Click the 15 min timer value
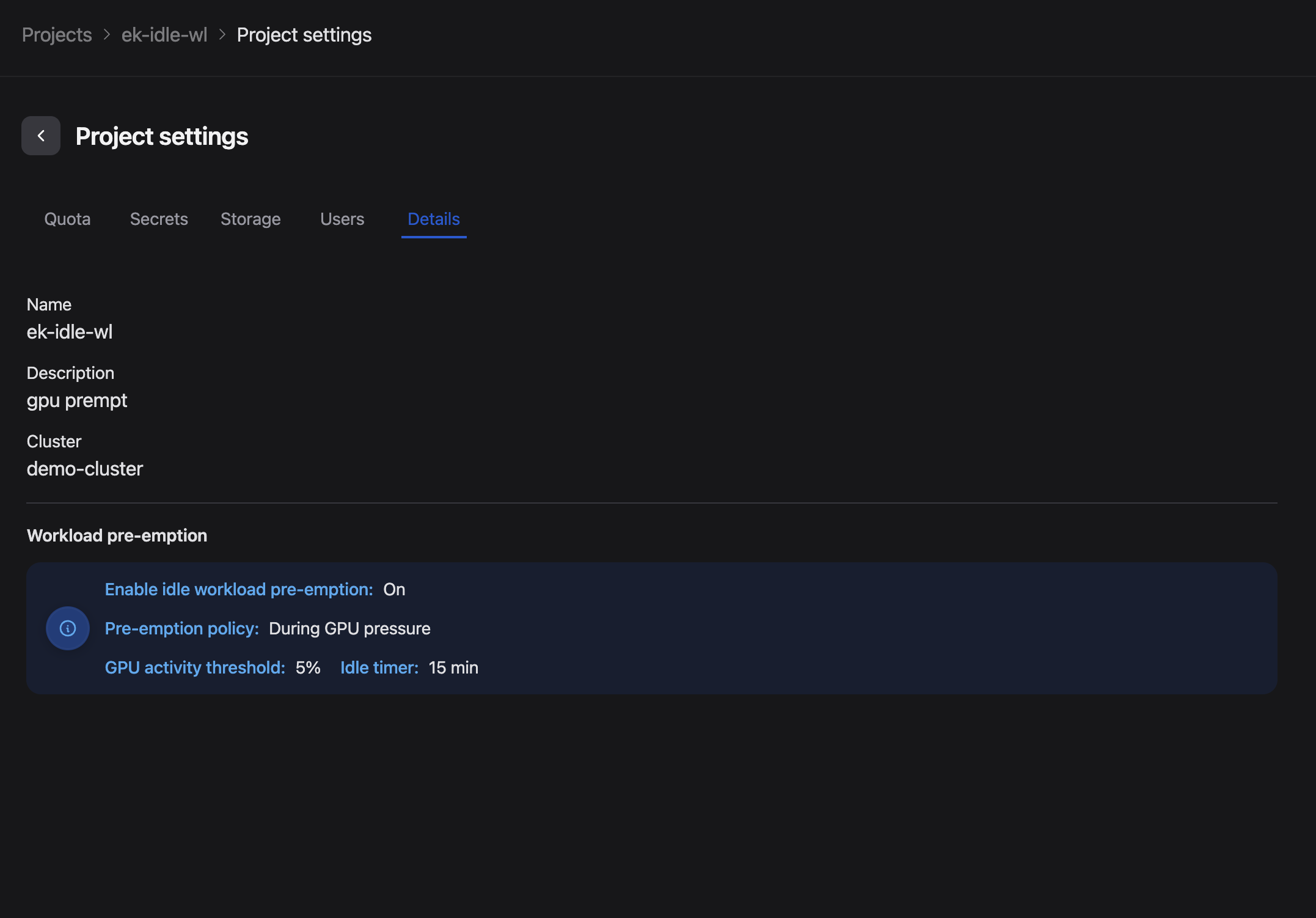This screenshot has width=1316, height=918. point(453,667)
